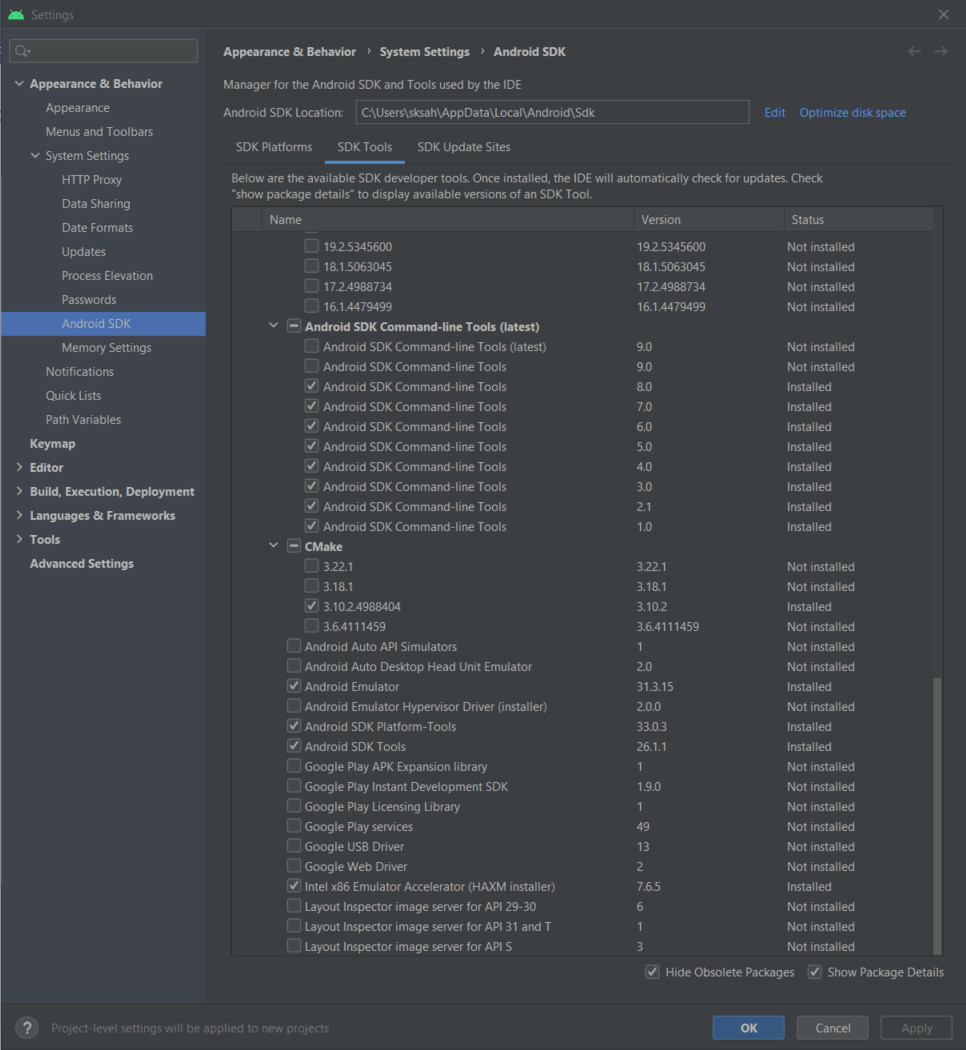Uncheck Intel x86 Emulator Accelerator checkbox

pos(293,886)
